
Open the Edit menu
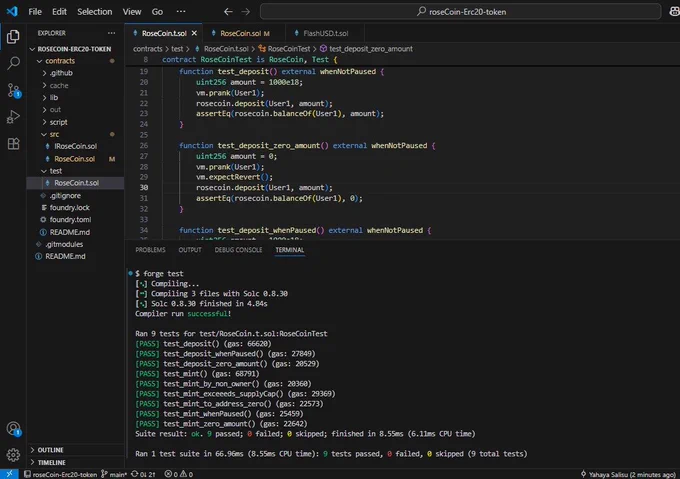click(59, 12)
